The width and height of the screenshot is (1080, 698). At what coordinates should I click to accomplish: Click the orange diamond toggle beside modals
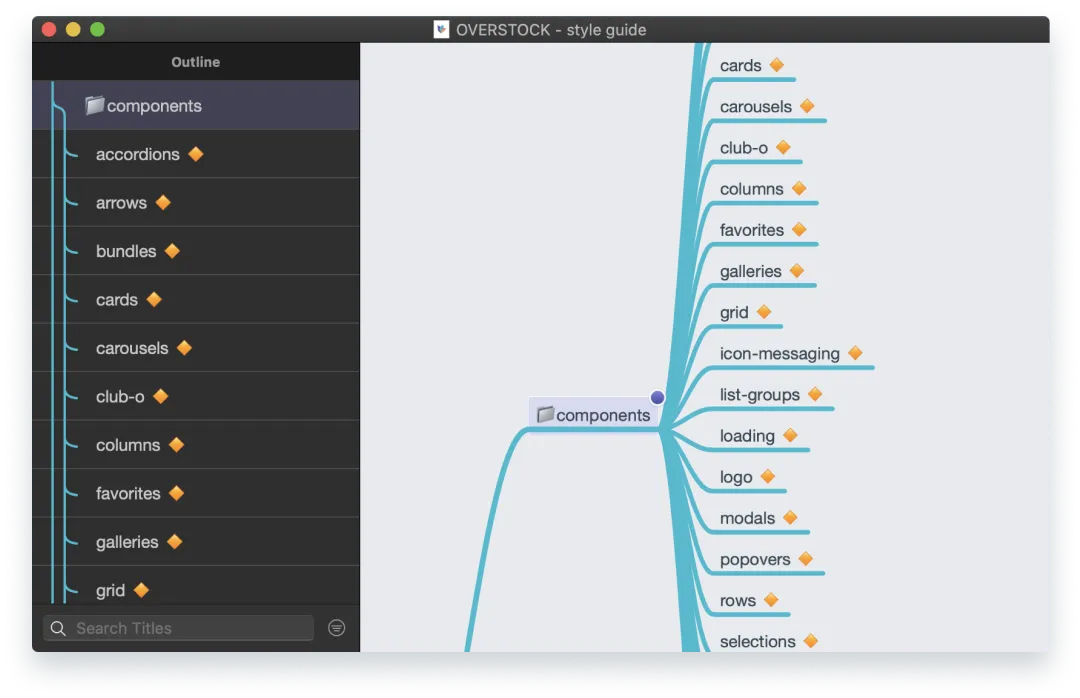[791, 518]
